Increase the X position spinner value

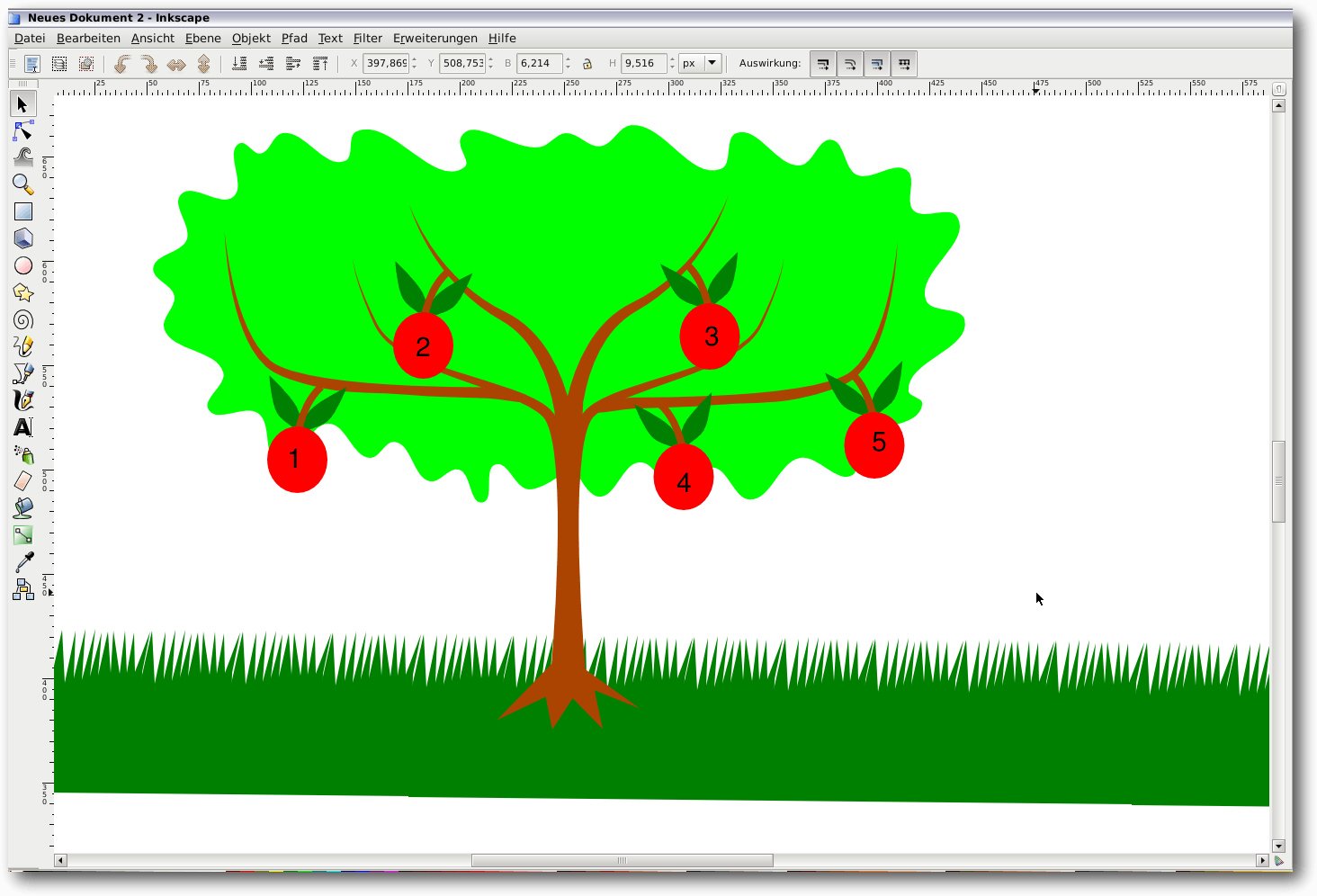click(414, 59)
